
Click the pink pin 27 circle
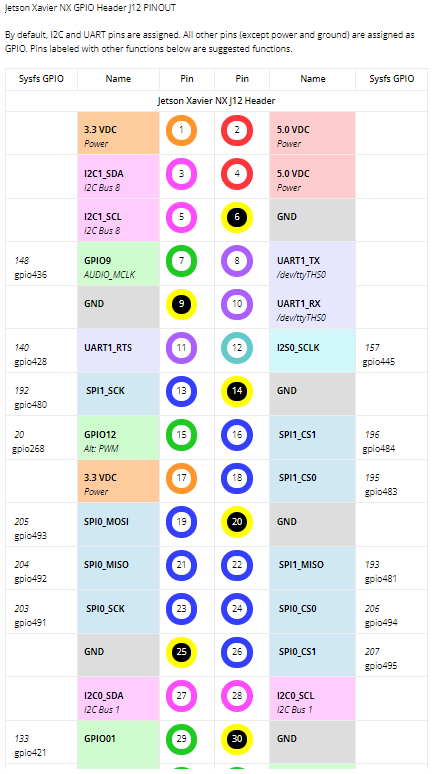(181, 696)
